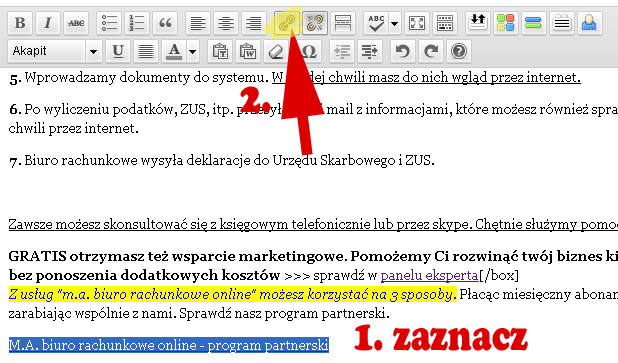Toggle bold formatting
Viewport: 618px width, 363px height.
click(x=20, y=23)
